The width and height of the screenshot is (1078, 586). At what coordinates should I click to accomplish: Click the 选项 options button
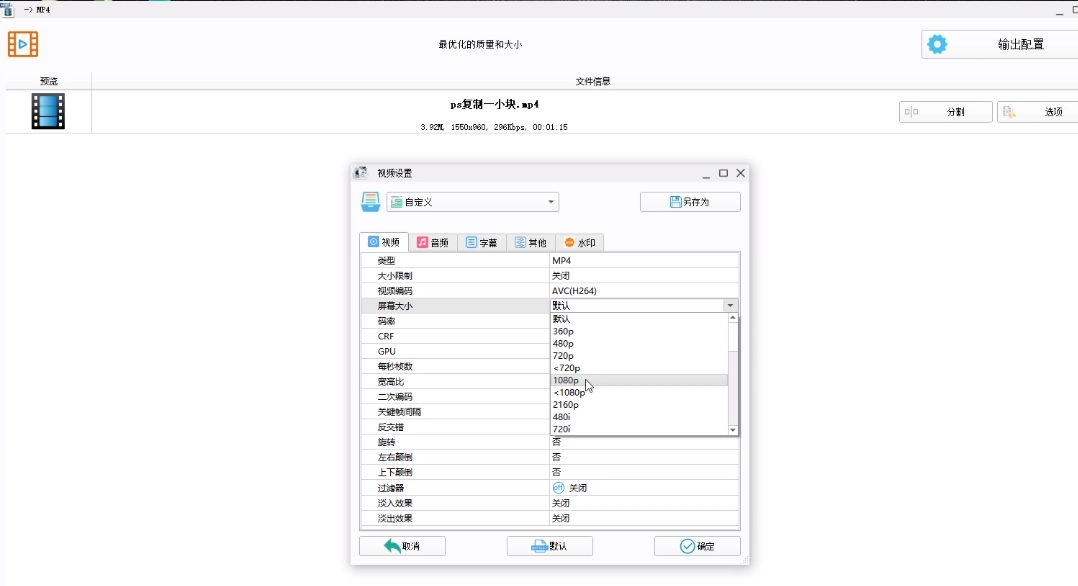click(x=1037, y=112)
